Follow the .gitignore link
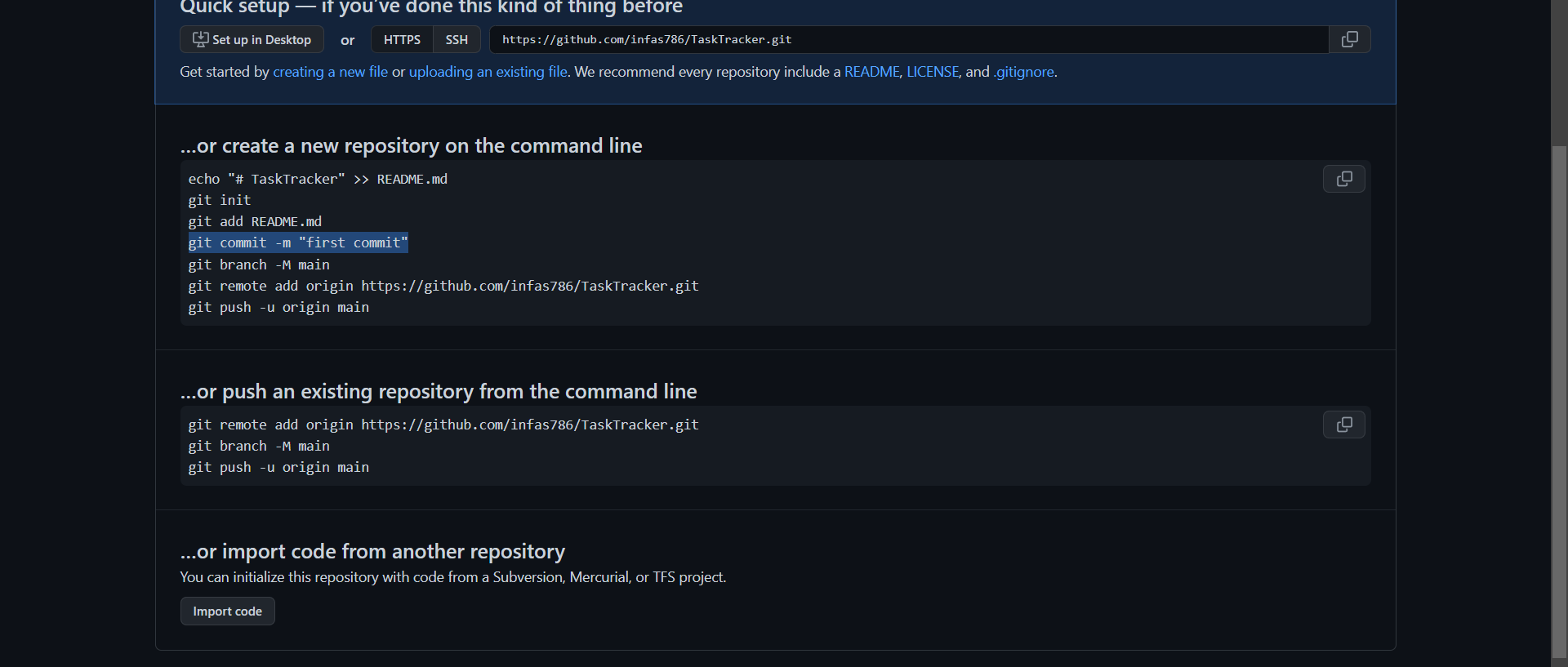Screen dimensions: 1568x667 [1023, 72]
